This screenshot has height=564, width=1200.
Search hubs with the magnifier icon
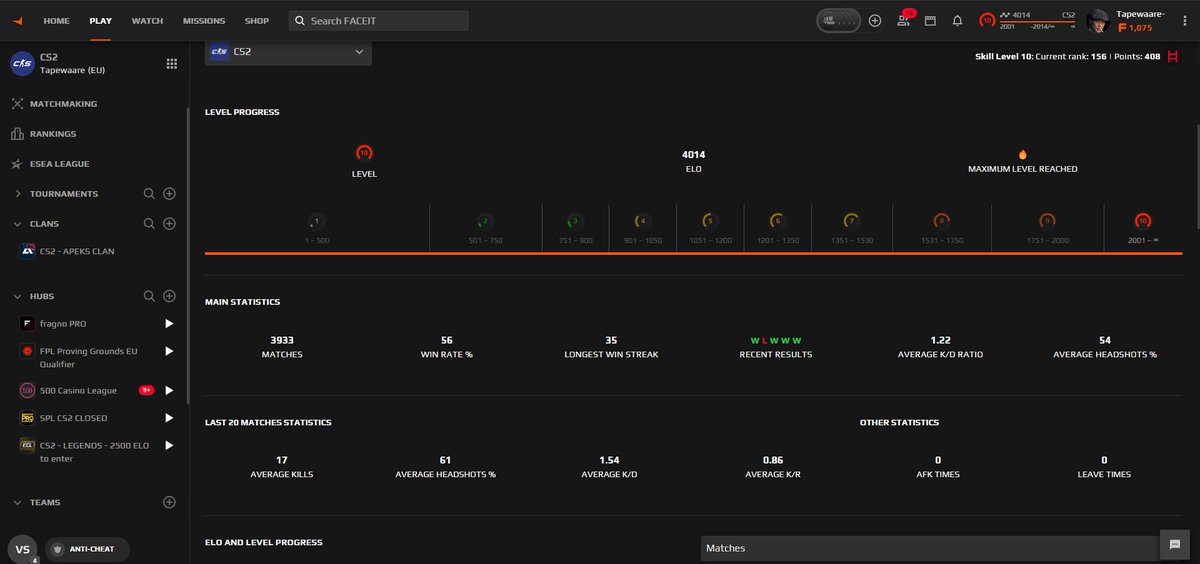149,296
